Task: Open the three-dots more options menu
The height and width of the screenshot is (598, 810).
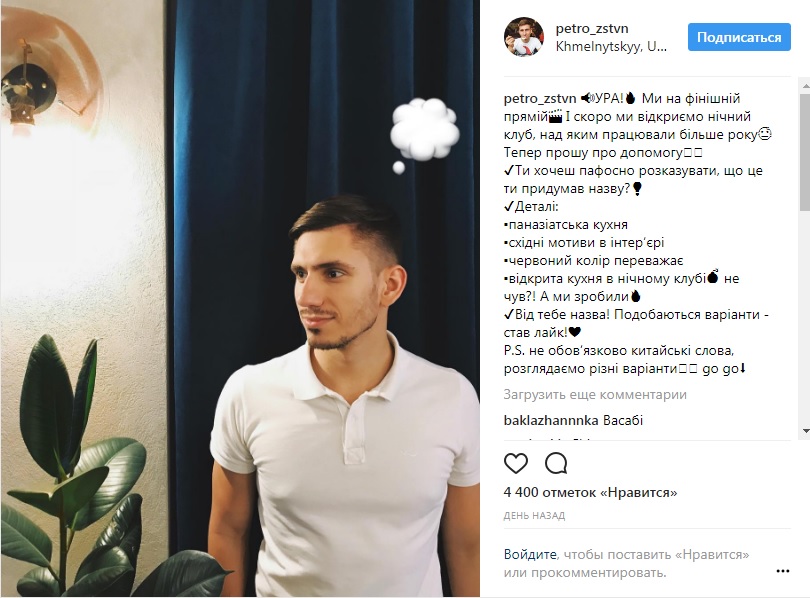Action: click(x=783, y=571)
